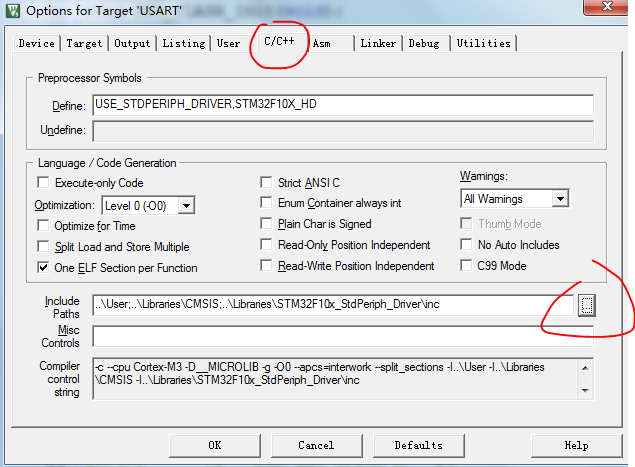Enable C99 Mode checkbox
This screenshot has width=635, height=467.
click(x=466, y=265)
